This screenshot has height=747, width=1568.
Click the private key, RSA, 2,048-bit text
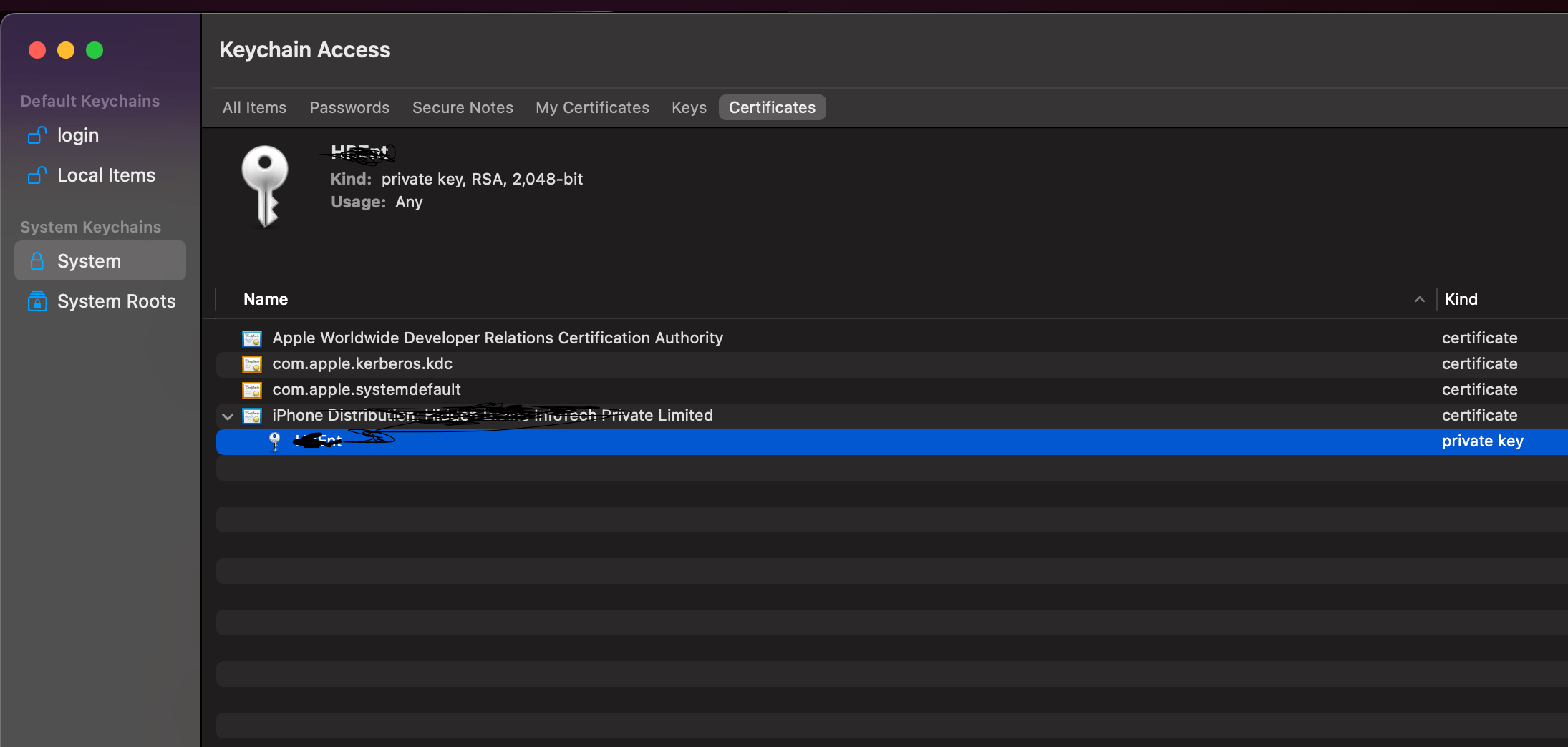point(482,179)
